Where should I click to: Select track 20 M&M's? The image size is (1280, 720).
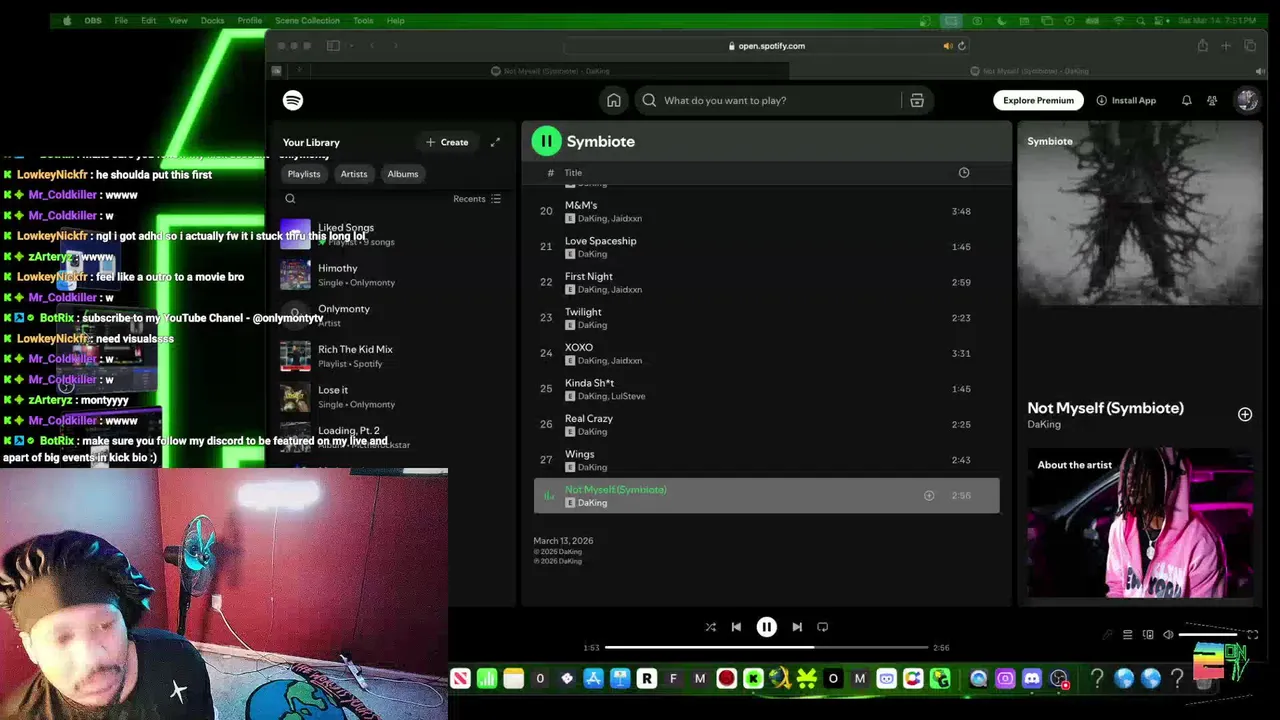(x=767, y=211)
